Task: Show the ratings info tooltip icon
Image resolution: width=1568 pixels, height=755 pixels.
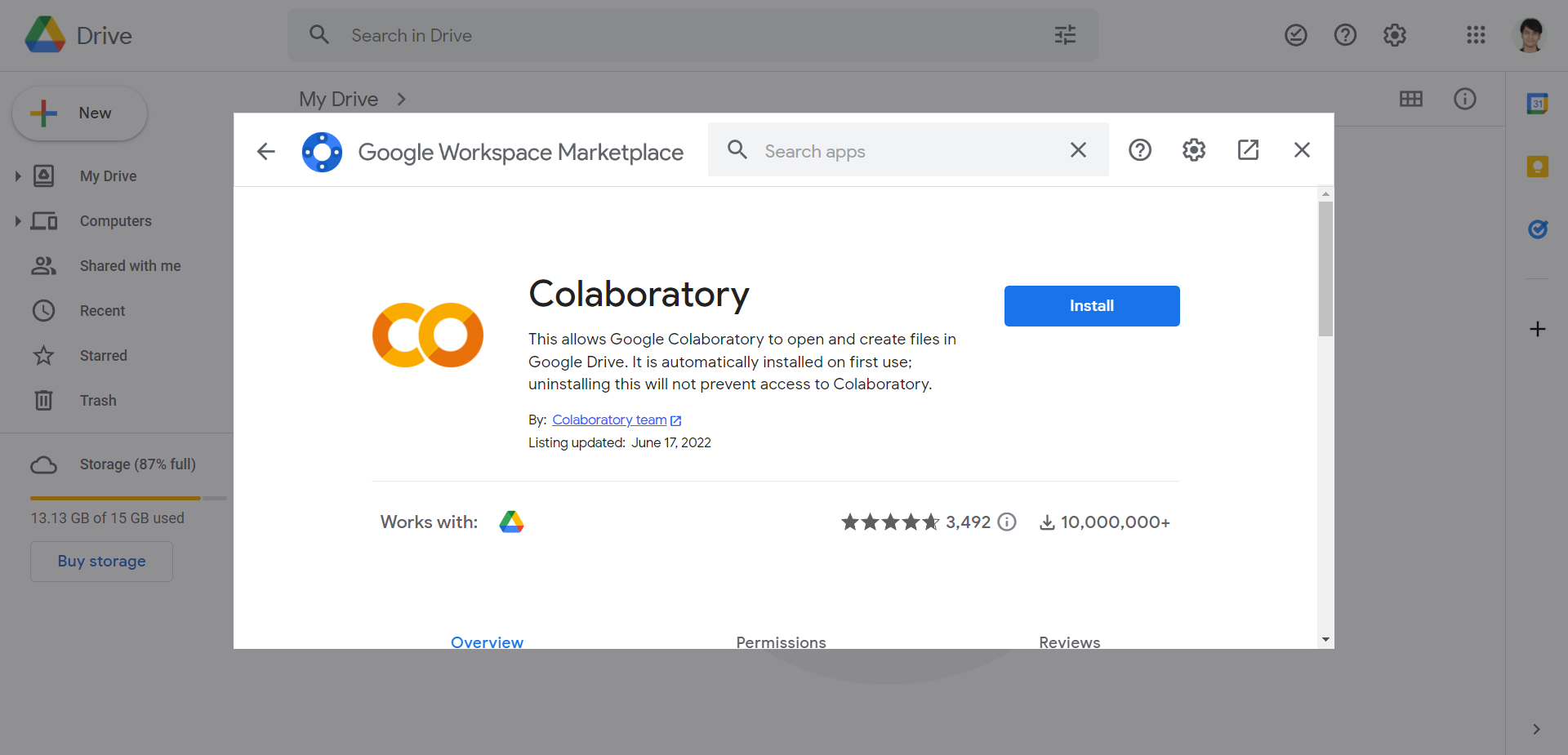Action: point(1007,522)
